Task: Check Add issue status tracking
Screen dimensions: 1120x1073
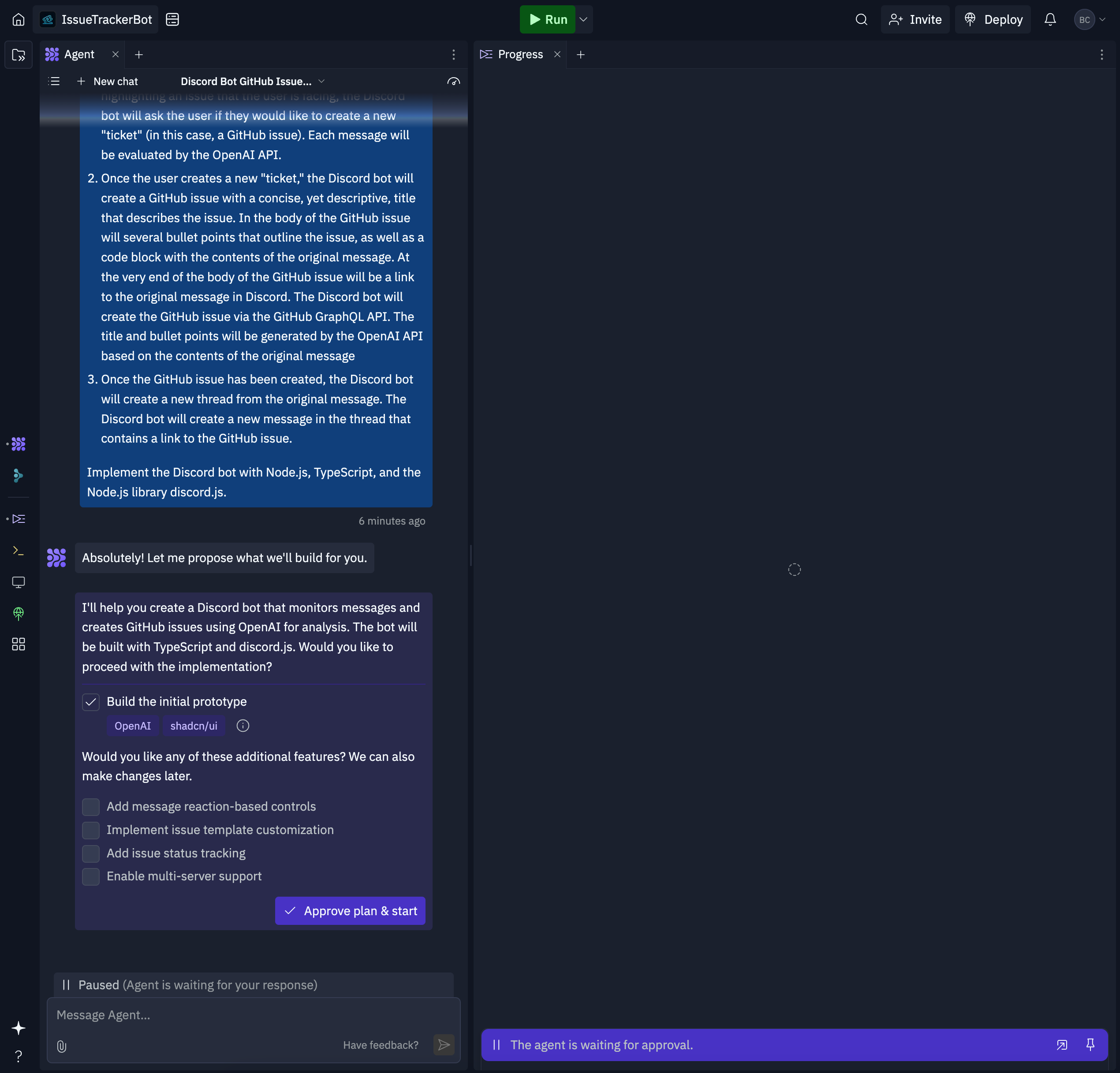Action: click(x=91, y=853)
